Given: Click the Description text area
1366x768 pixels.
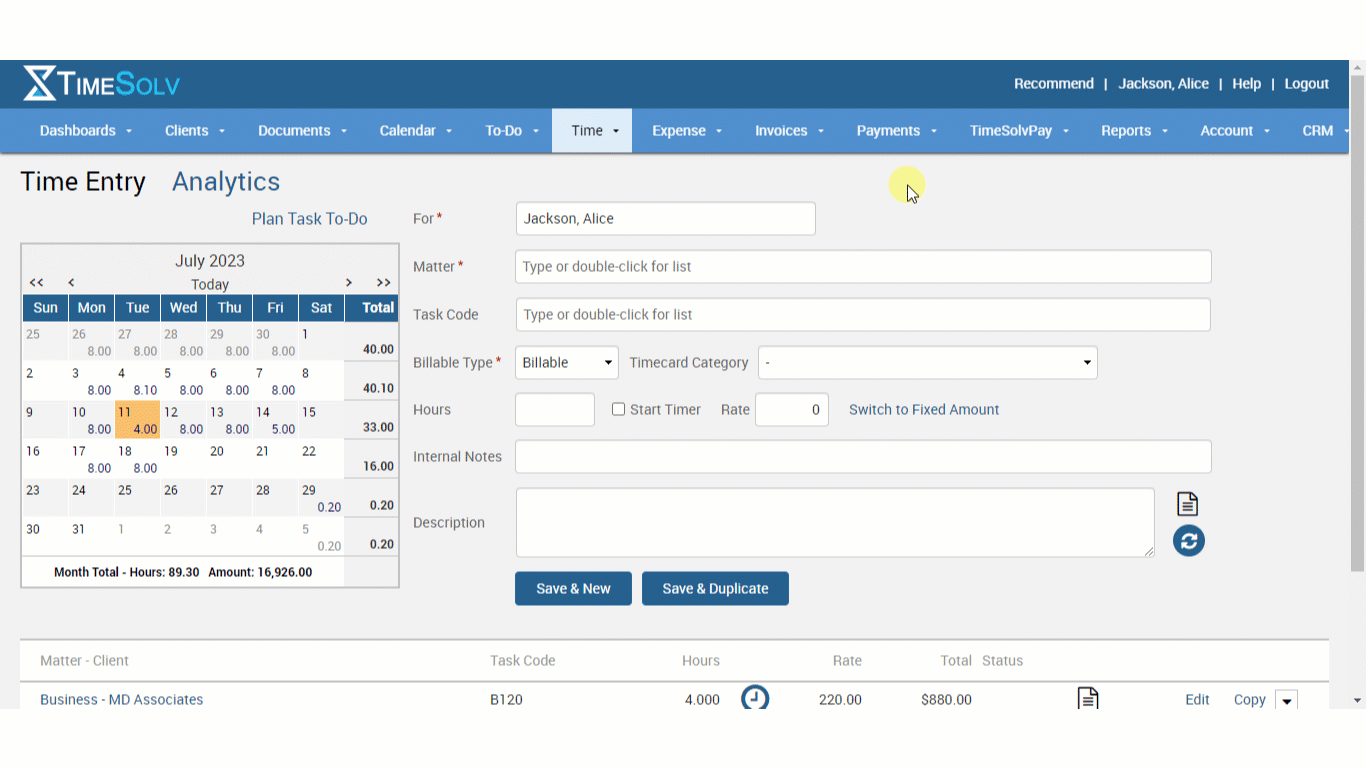Looking at the screenshot, I should 835,523.
